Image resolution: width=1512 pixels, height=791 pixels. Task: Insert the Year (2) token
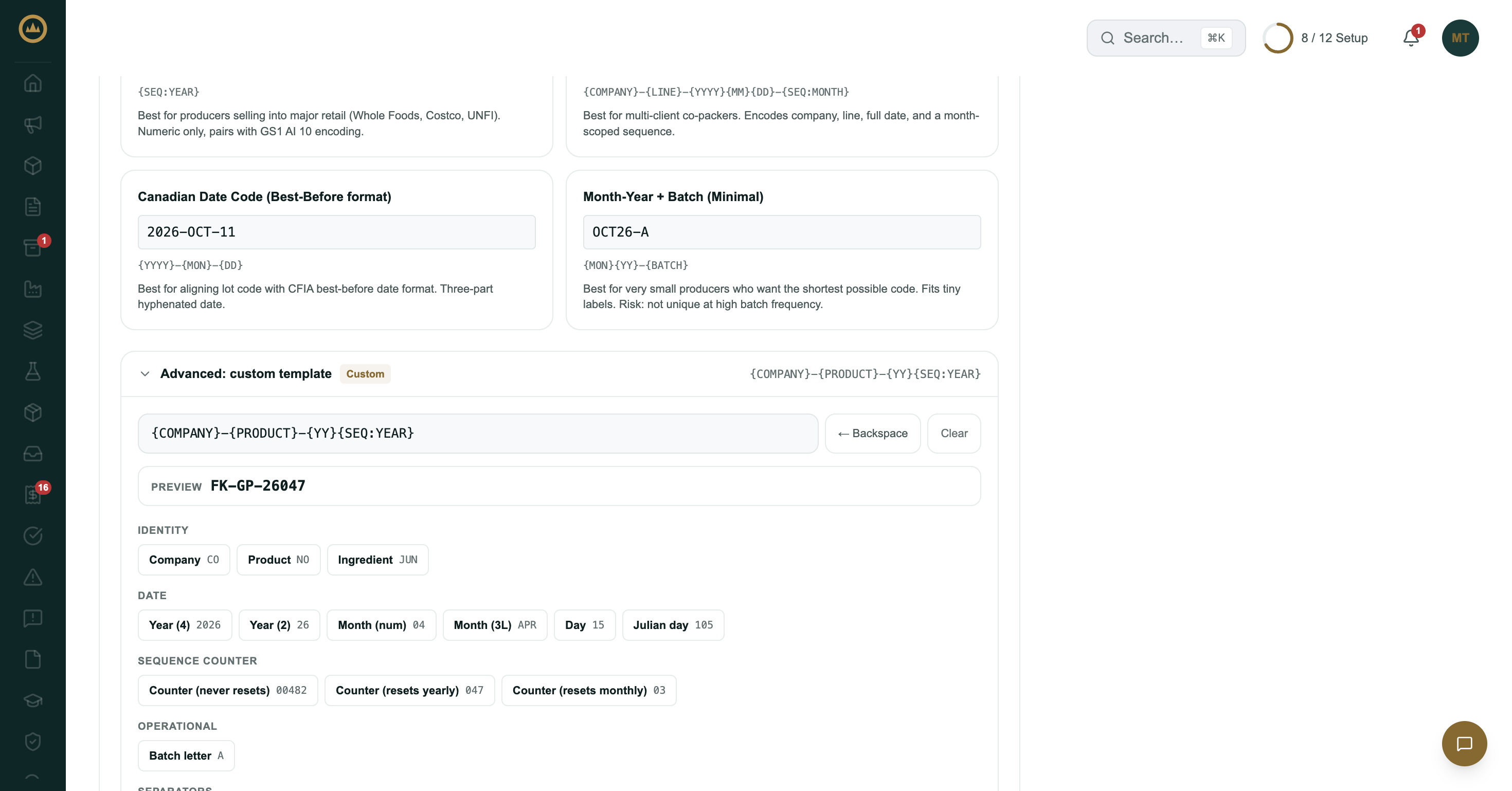point(279,625)
